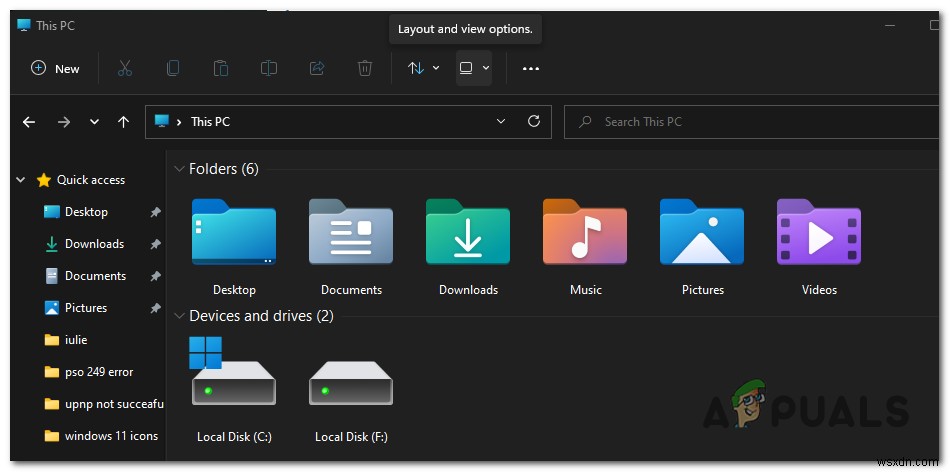Minimize the This PC window
The image size is (950, 472).
pos(890,25)
